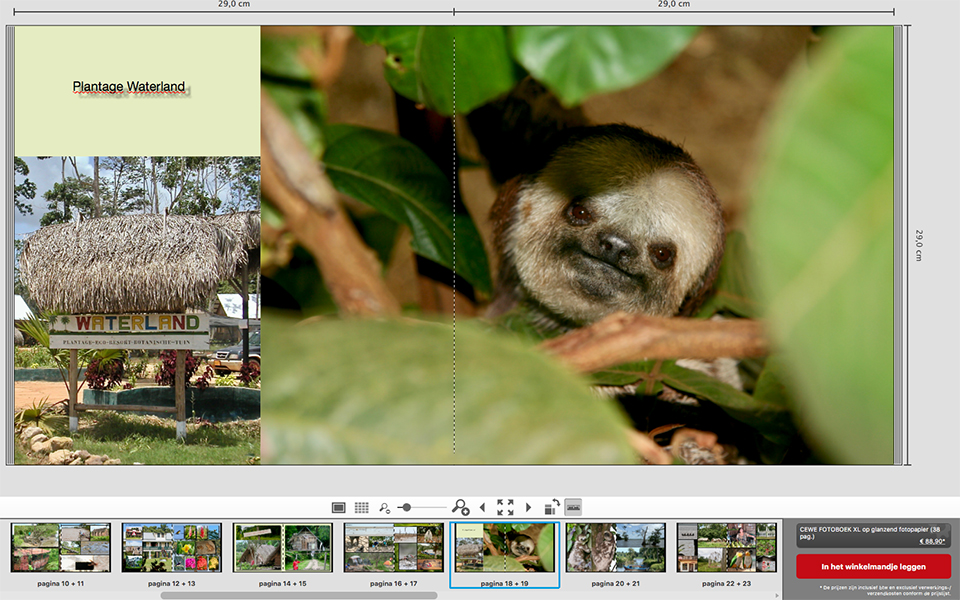Select thumbnail for pagina 10 + 11
The width and height of the screenshot is (960, 600).
pos(61,547)
